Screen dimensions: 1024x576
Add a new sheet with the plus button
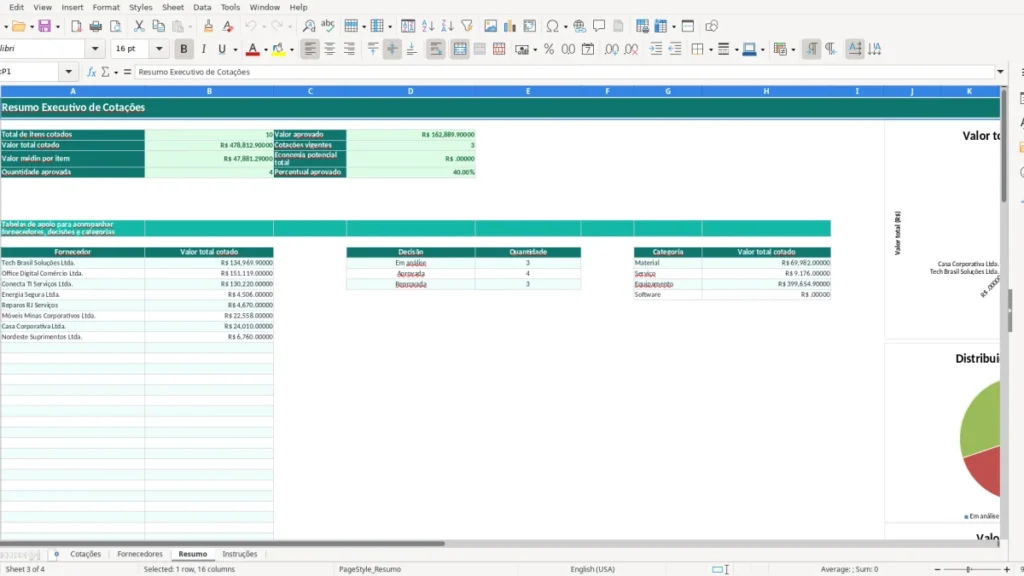coord(56,554)
